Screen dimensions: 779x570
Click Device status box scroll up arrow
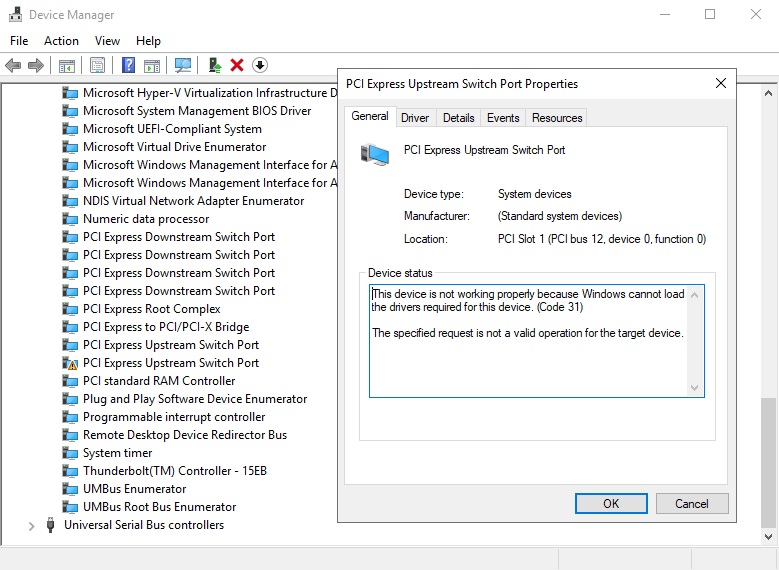695,295
